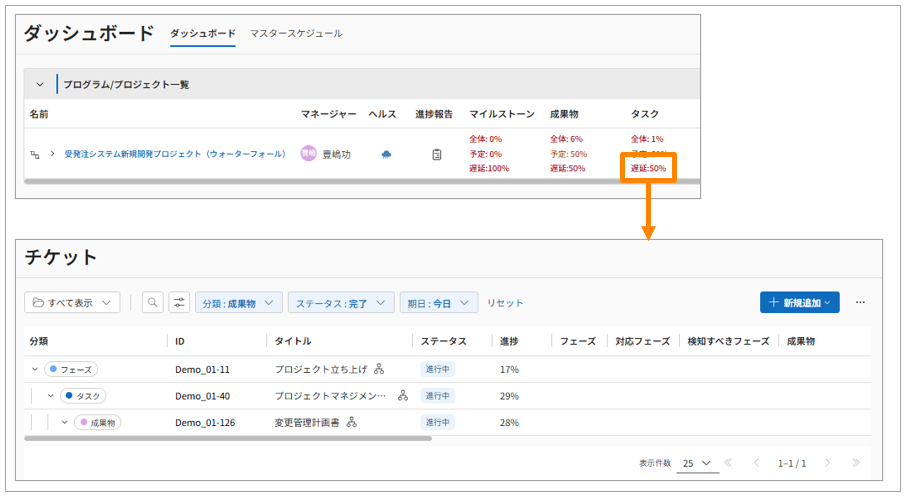Select the ダッシュボード tab
906x498 pixels.
202,34
